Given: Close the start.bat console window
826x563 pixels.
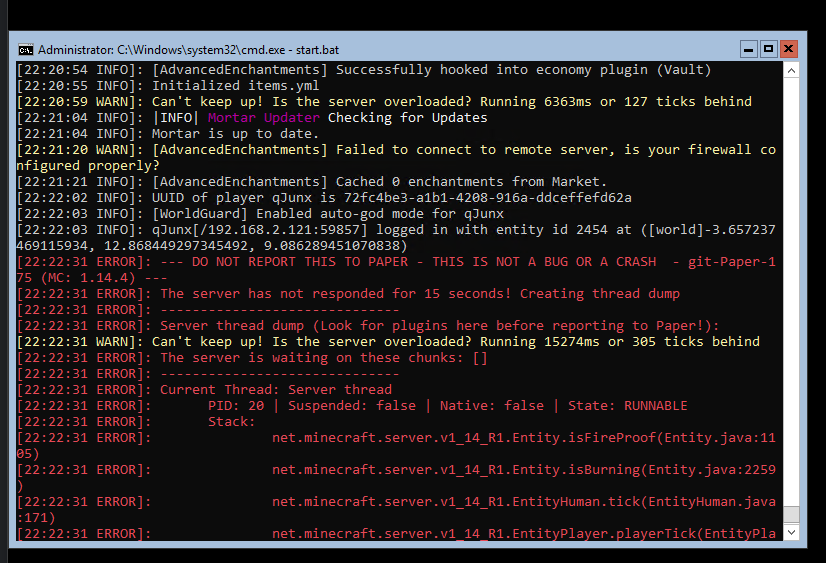Looking at the screenshot, I should click(x=789, y=49).
